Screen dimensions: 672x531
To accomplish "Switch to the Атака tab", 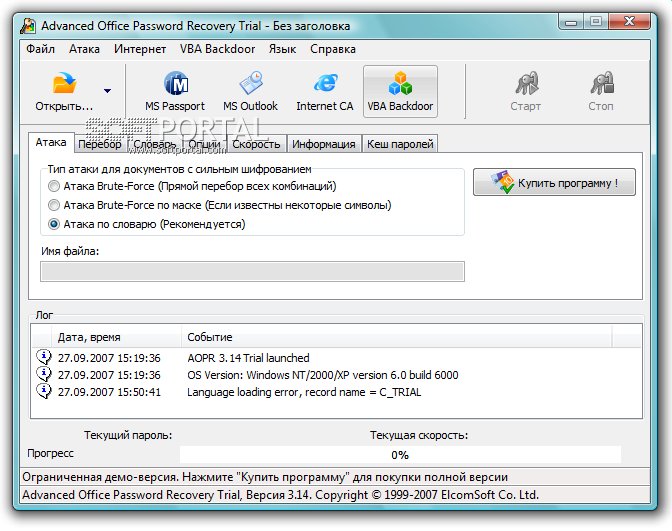I will click(x=51, y=142).
